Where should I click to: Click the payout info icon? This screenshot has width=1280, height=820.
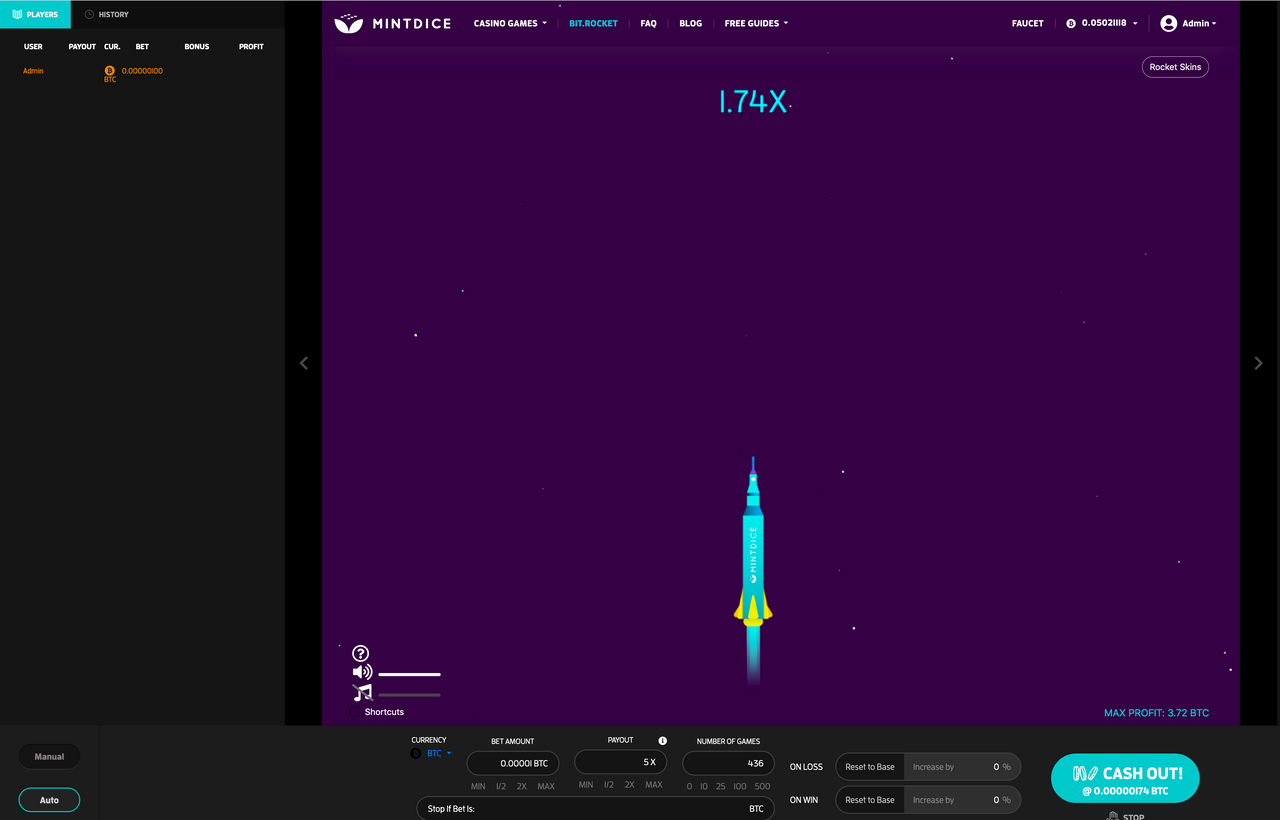(x=662, y=741)
